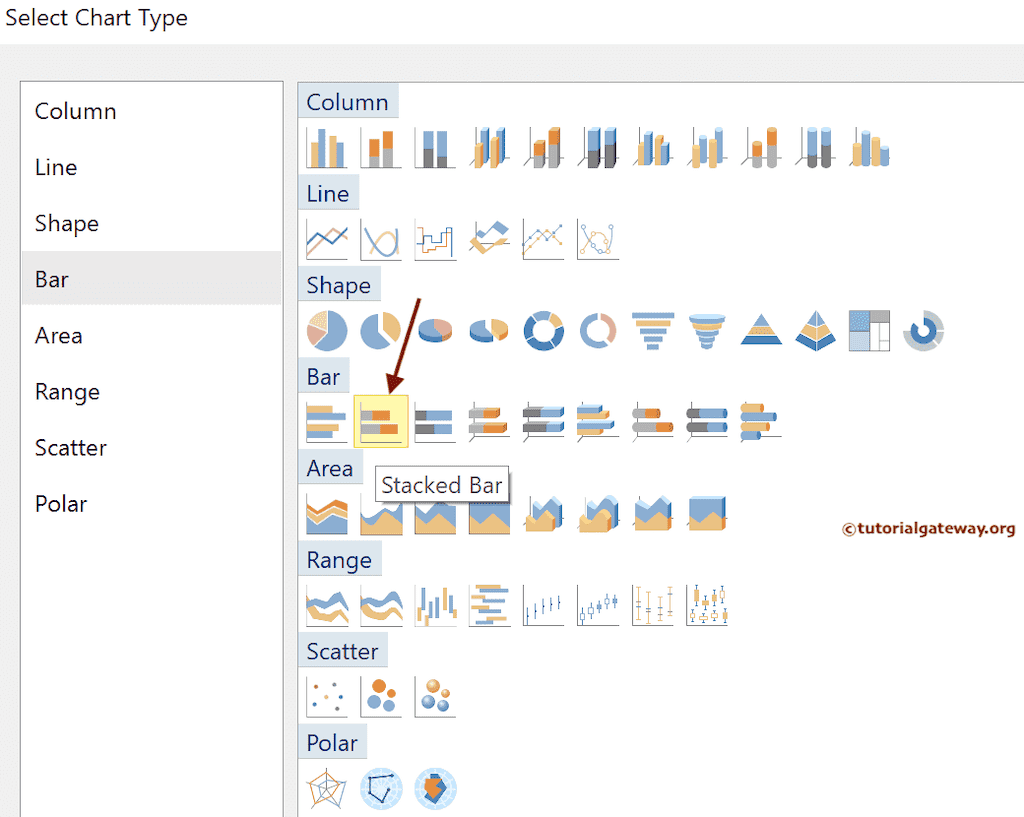Select the Radar chart icon under Polar
The image size is (1024, 817).
(x=325, y=789)
